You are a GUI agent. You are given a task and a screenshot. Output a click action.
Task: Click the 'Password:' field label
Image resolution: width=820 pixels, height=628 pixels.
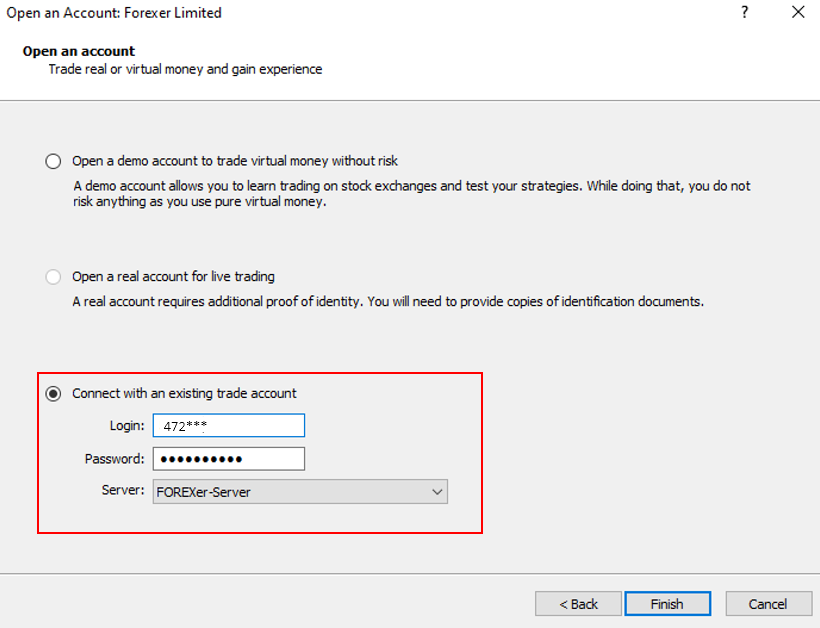tap(115, 459)
